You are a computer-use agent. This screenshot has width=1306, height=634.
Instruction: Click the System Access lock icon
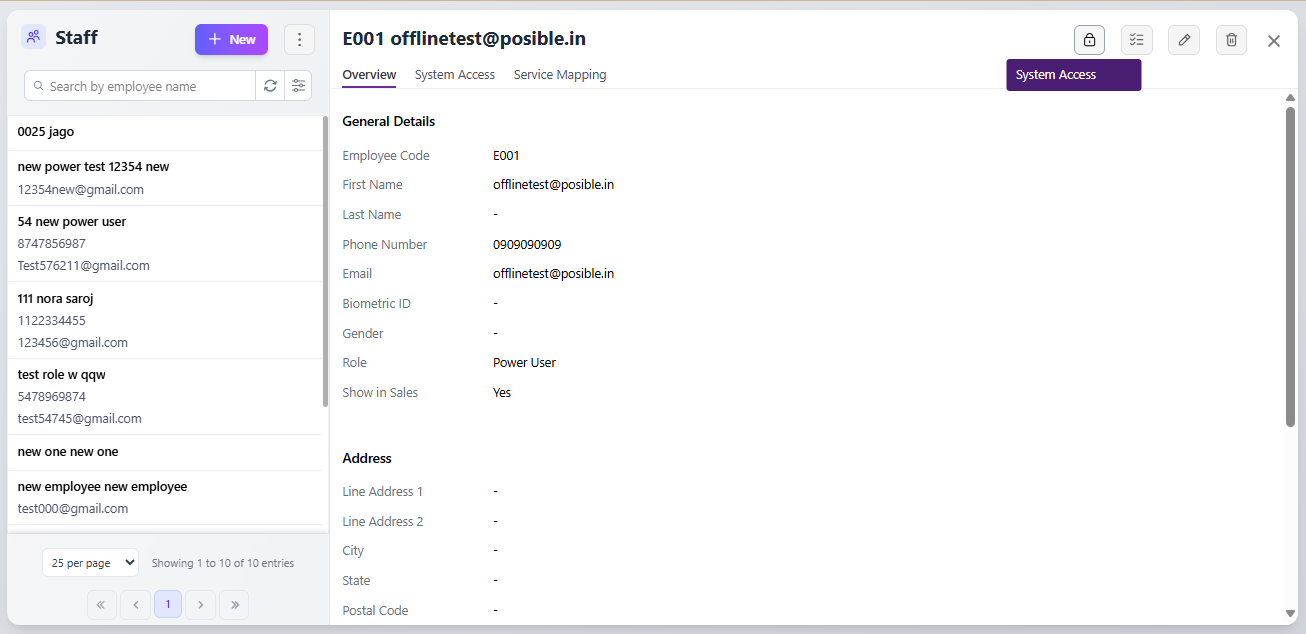[1089, 40]
